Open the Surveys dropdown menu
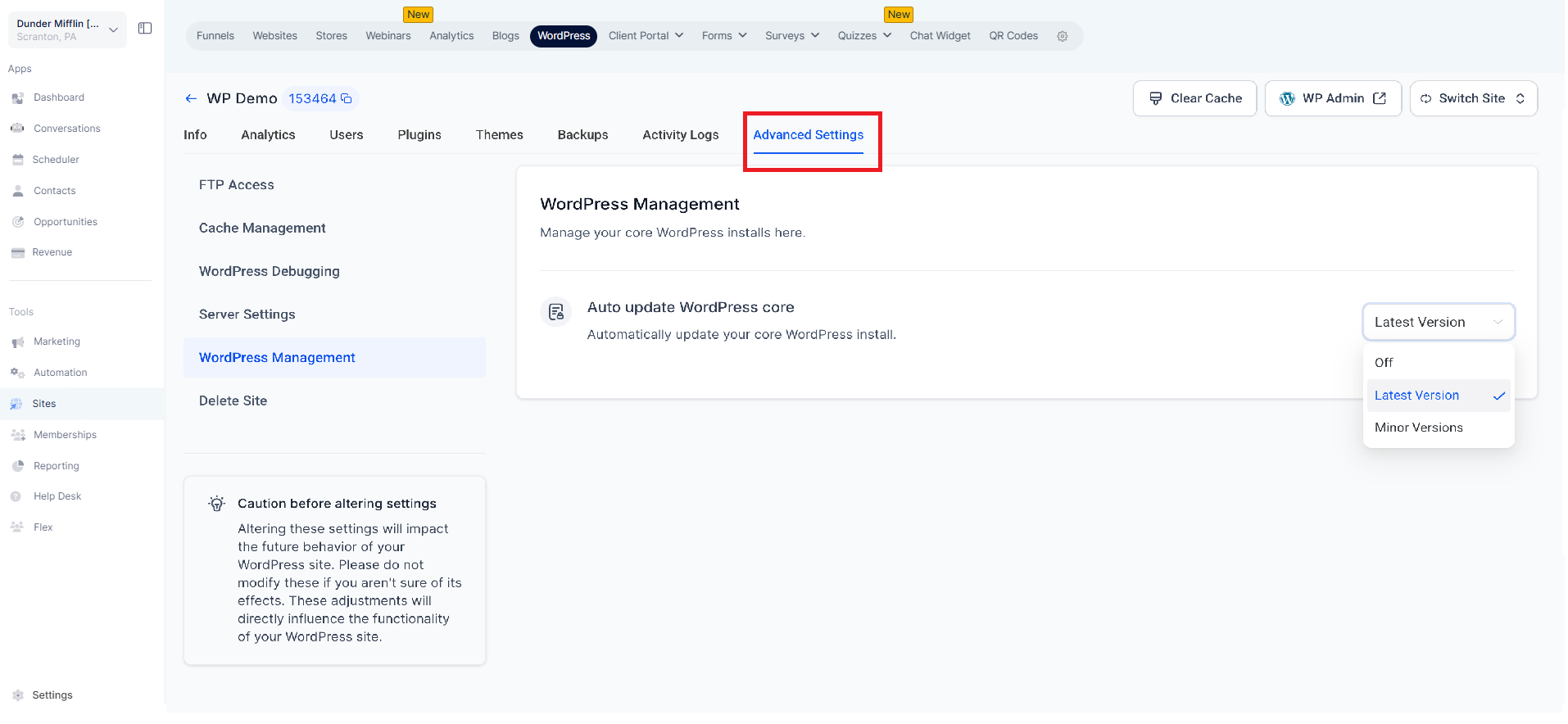The width and height of the screenshot is (1568, 724). pyautogui.click(x=792, y=36)
